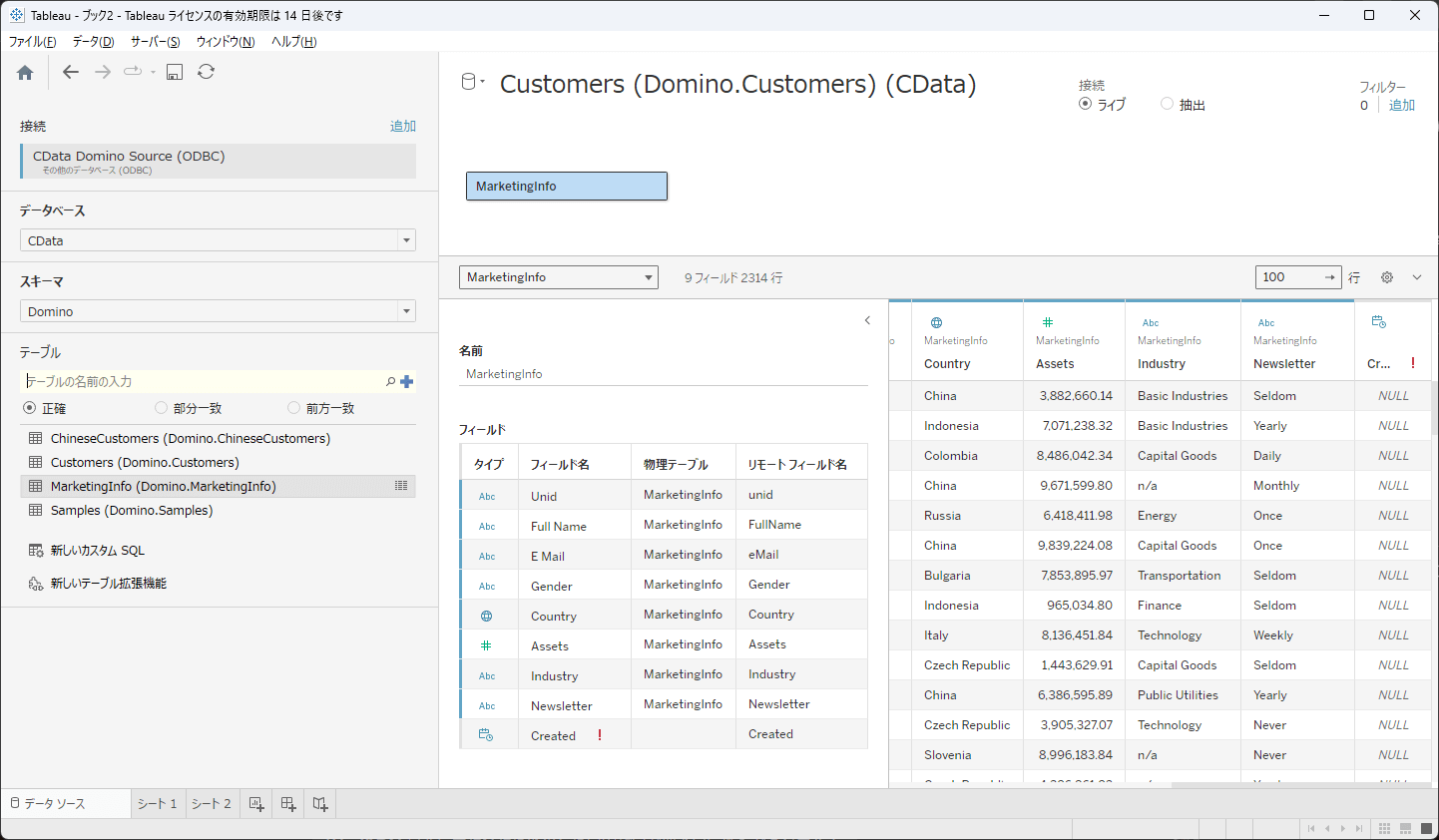Click the MarketingInfo table box on canvas
The height and width of the screenshot is (840, 1439).
[567, 186]
